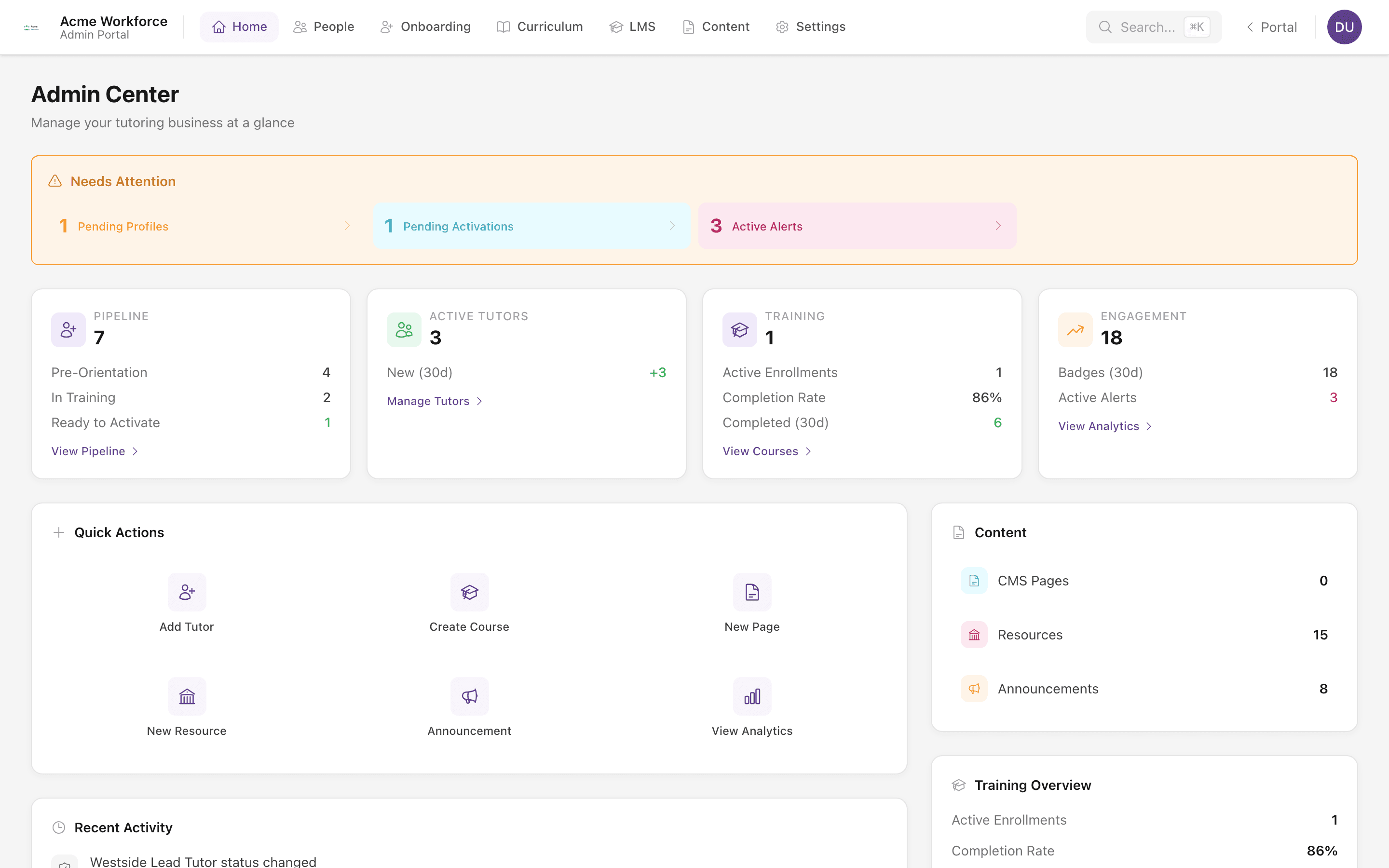Click the Acme Workforce logo icon
Image resolution: width=1389 pixels, height=868 pixels.
(31, 27)
